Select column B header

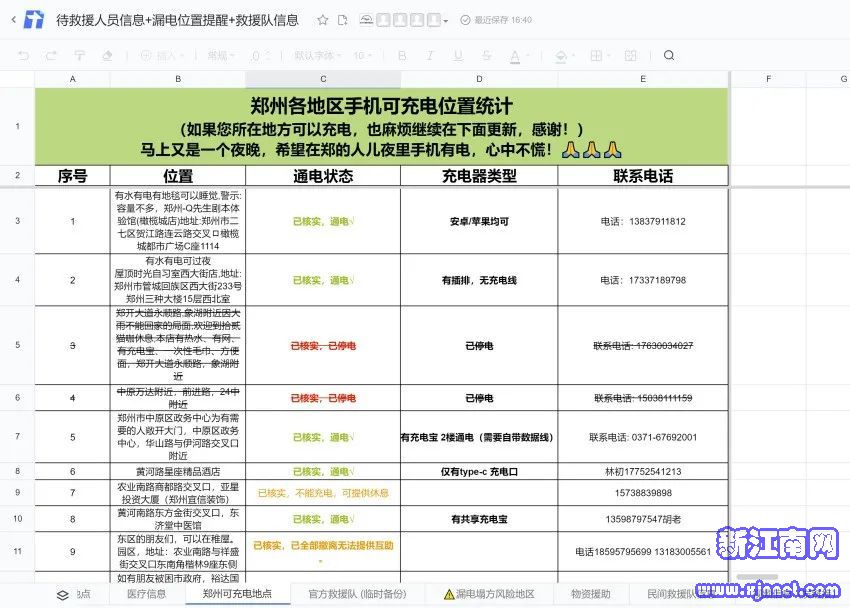(178, 79)
